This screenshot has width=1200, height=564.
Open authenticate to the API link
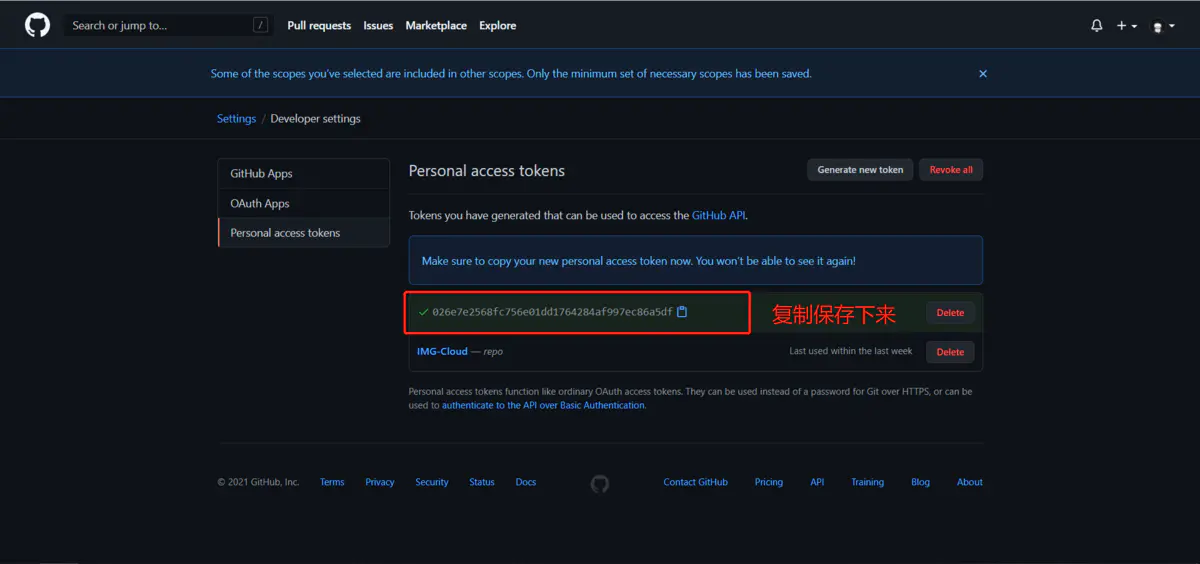coord(543,406)
